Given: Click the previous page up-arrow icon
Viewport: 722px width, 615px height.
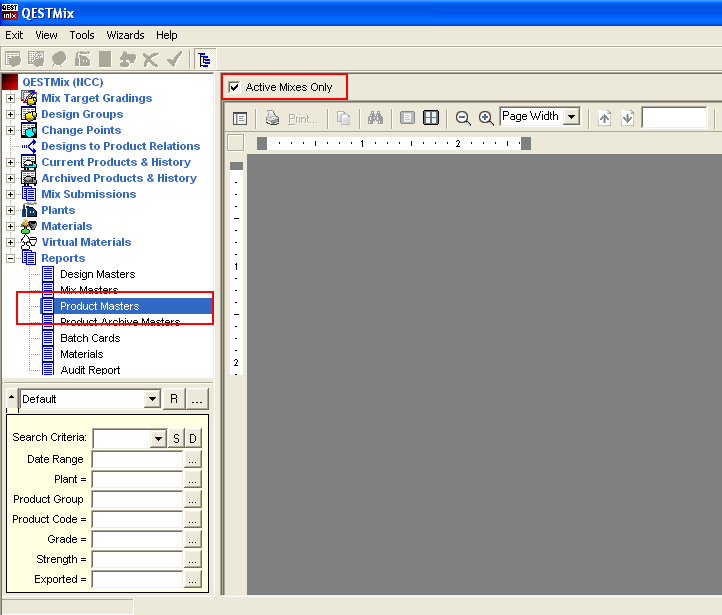Looking at the screenshot, I should click(x=604, y=118).
